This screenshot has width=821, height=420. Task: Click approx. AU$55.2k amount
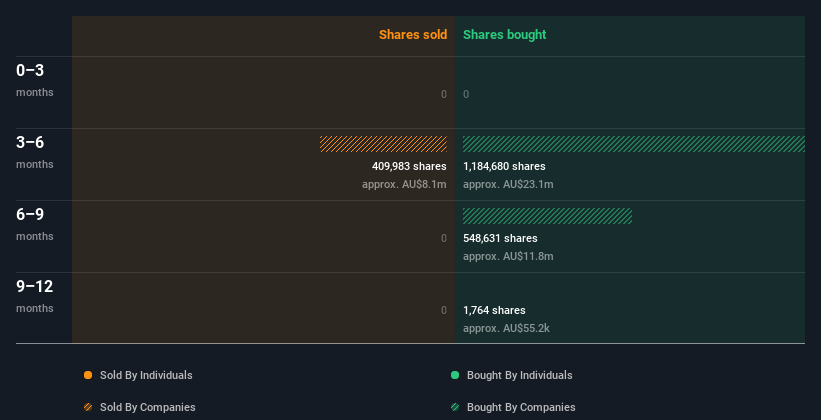click(x=506, y=328)
